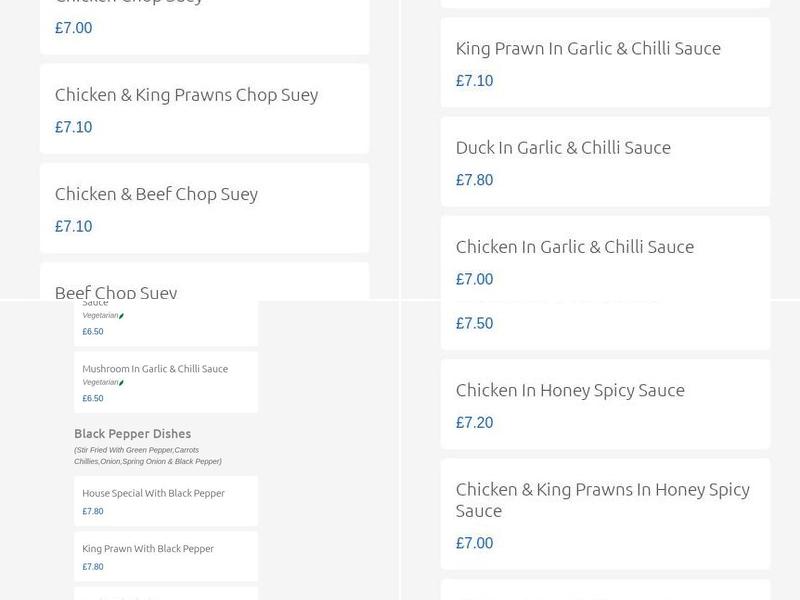This screenshot has width=800, height=600.
Task: Choose House Special With Black Pepper
Action: (153, 493)
